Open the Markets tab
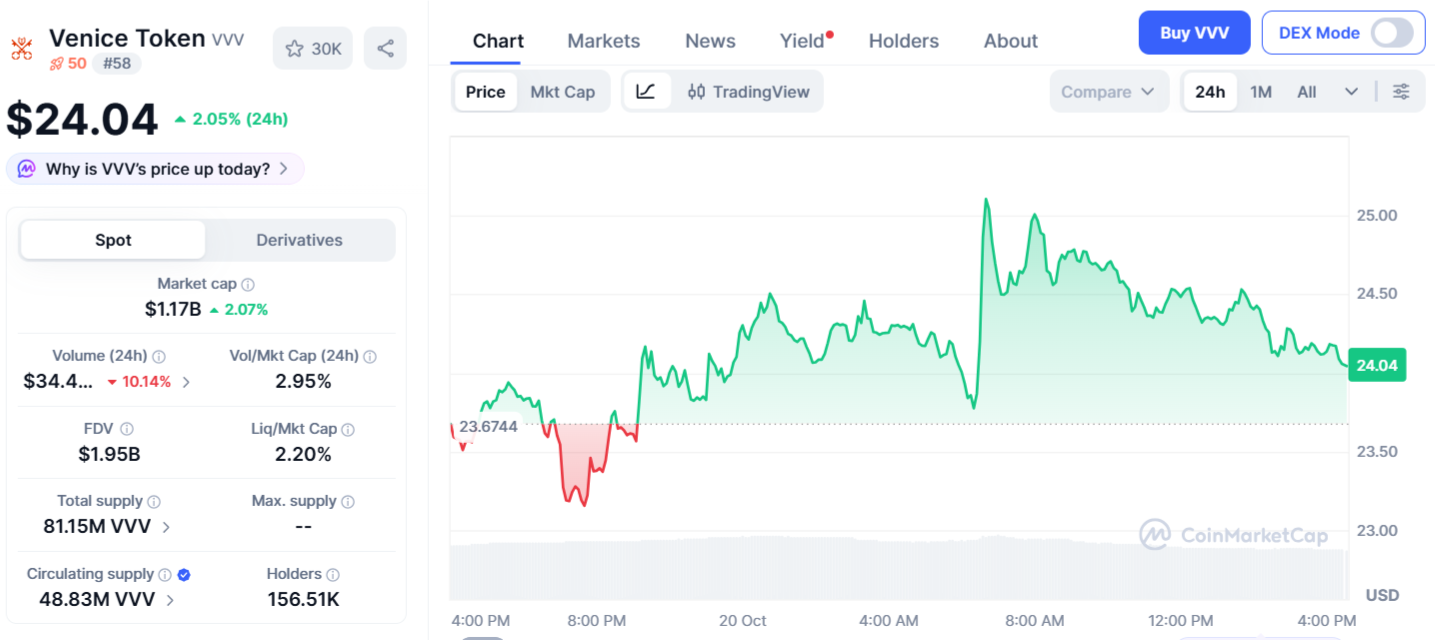 [603, 41]
